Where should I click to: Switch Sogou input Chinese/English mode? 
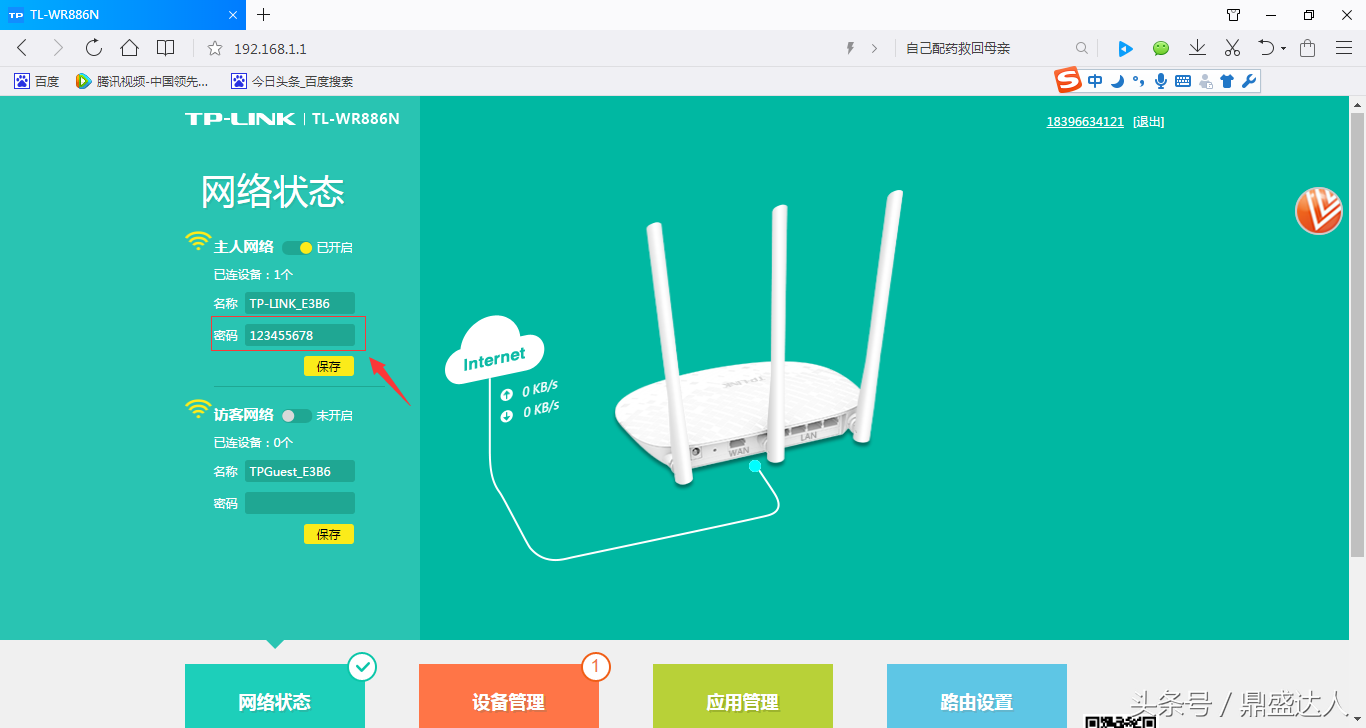pyautogui.click(x=1096, y=81)
